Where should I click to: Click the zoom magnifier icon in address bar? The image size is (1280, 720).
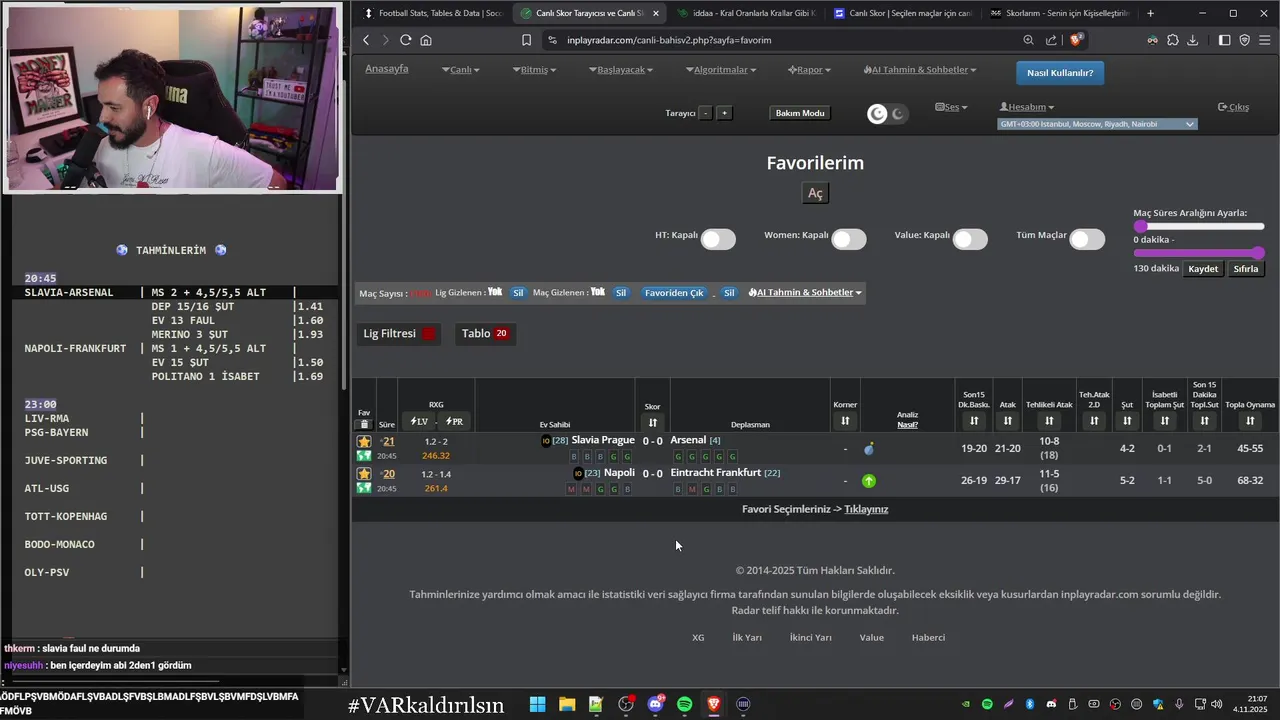coord(1028,40)
